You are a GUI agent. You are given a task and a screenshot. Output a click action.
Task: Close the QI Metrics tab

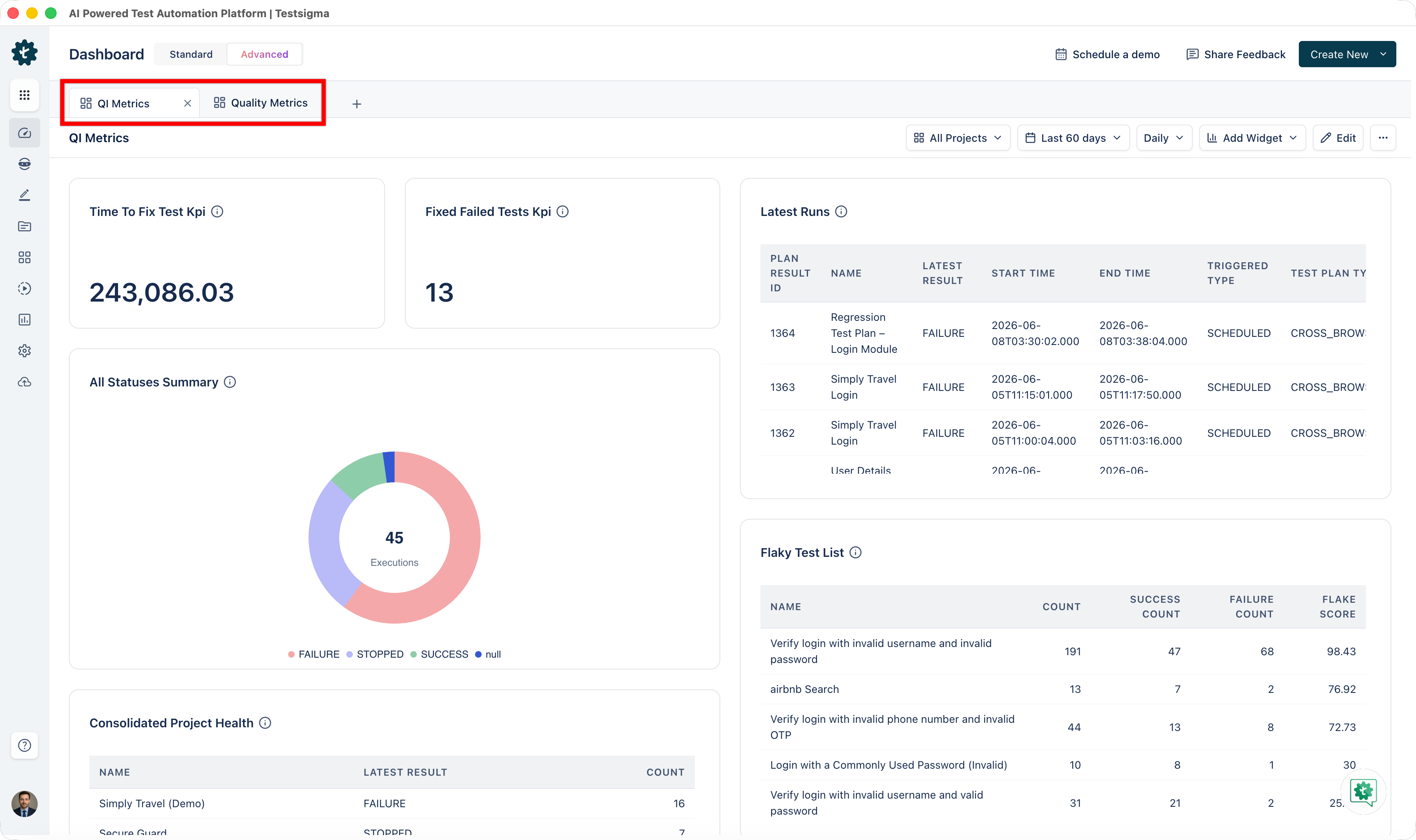pos(187,104)
